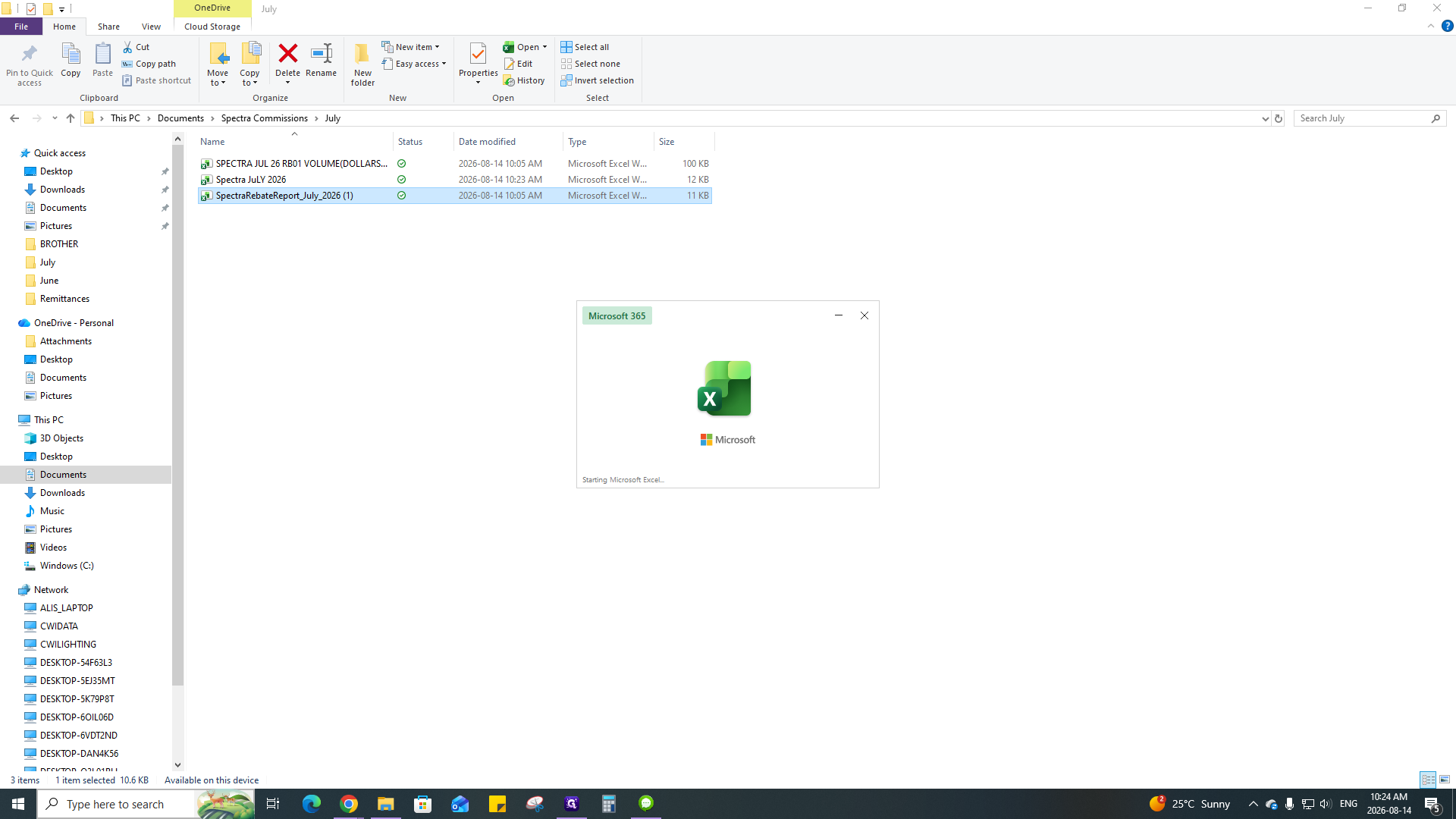Screen dimensions: 1456x819
Task: Create a New folder
Action: [x=362, y=64]
